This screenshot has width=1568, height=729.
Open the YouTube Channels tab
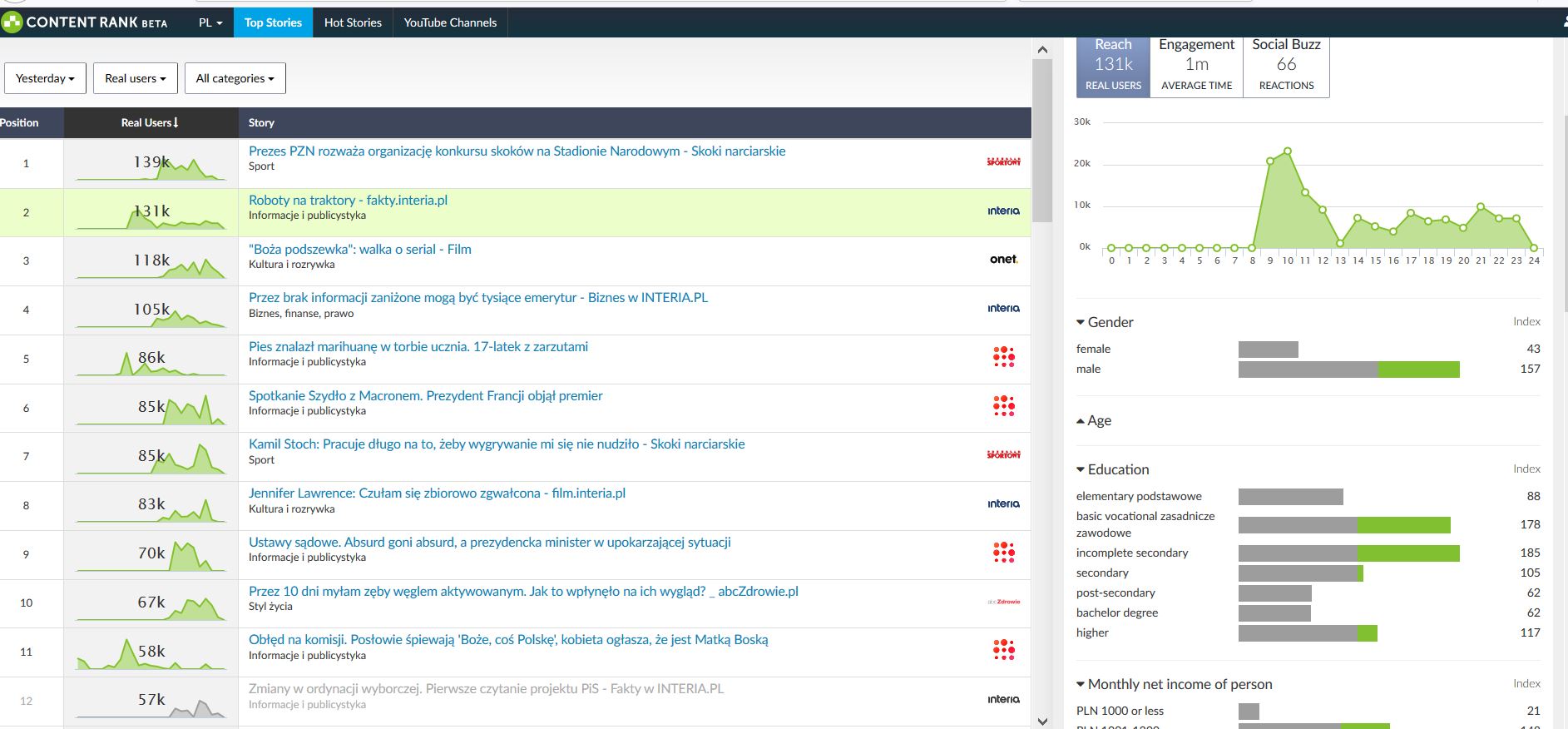click(450, 22)
